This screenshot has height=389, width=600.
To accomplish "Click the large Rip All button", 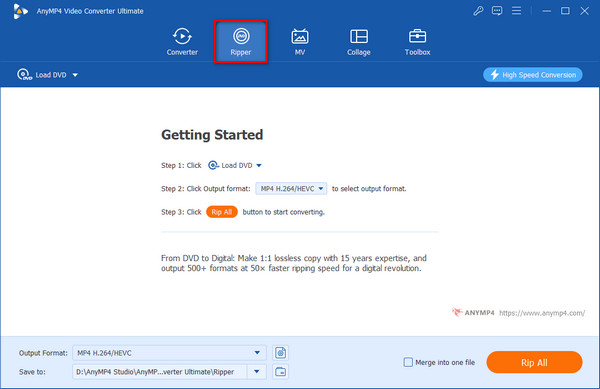I will (x=534, y=362).
